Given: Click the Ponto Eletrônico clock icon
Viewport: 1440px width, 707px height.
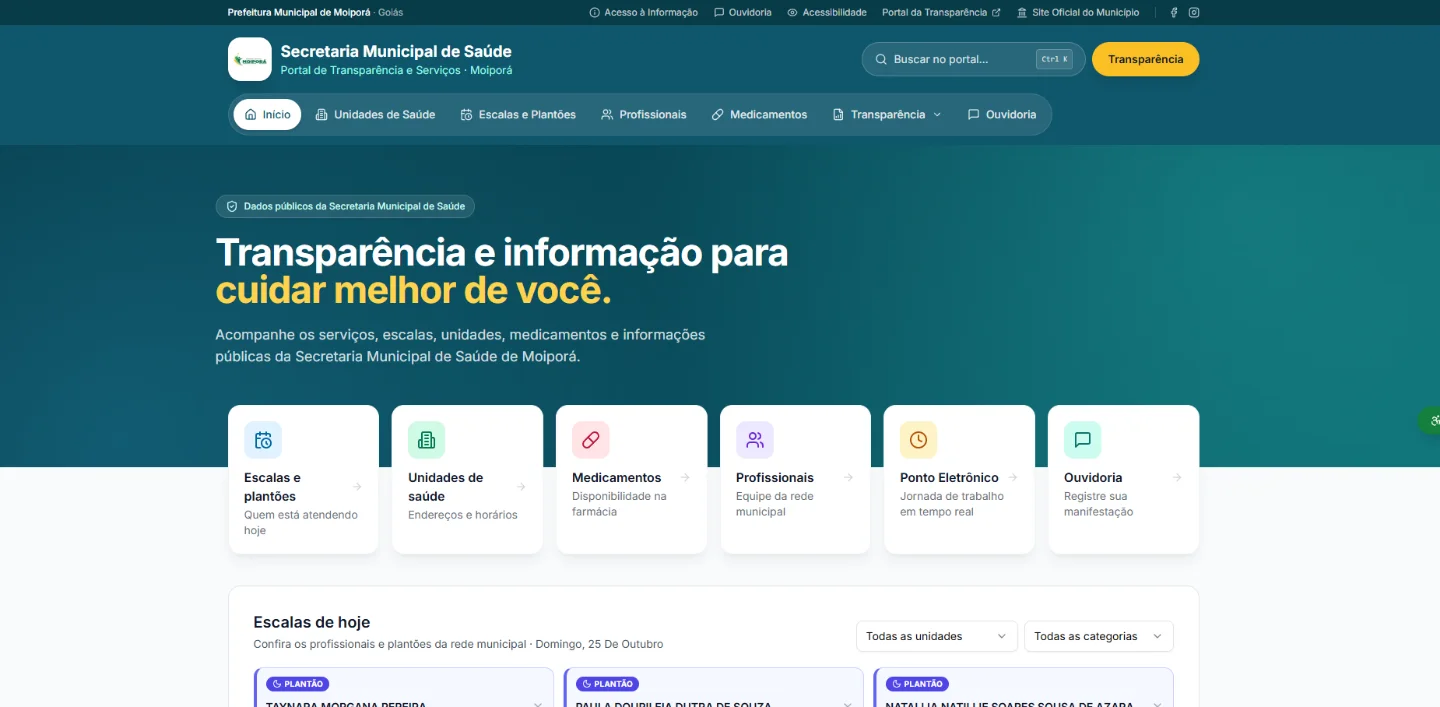Looking at the screenshot, I should [918, 440].
